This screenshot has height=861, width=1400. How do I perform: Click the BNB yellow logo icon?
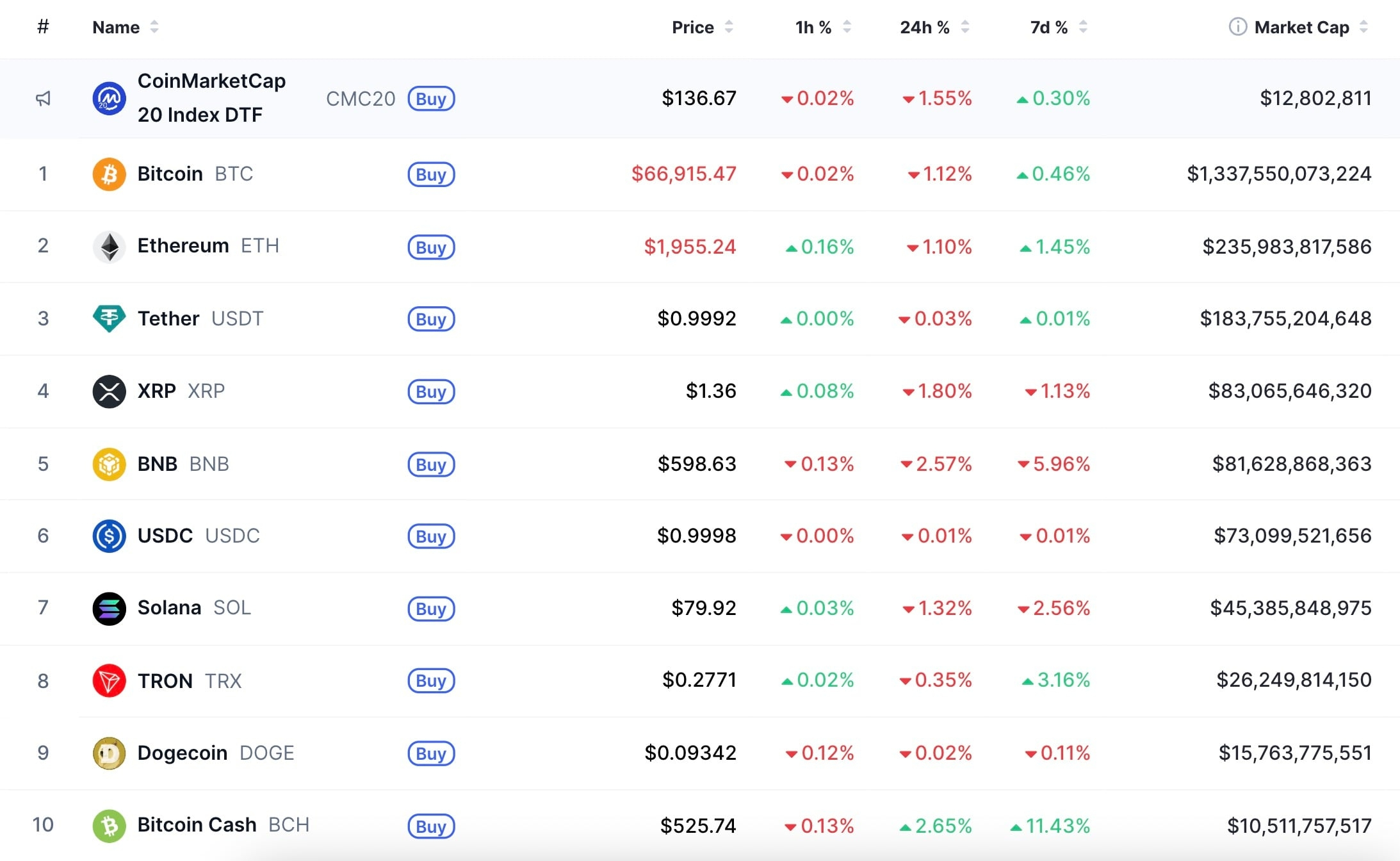click(x=109, y=464)
